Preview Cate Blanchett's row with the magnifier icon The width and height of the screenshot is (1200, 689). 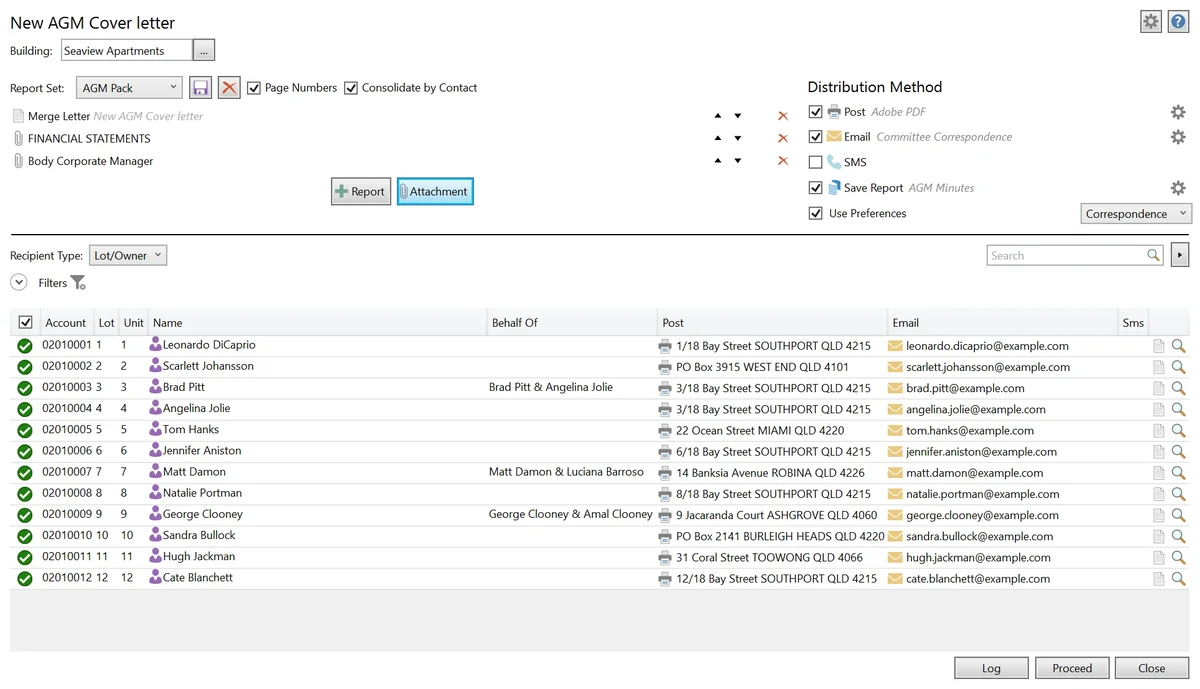(1178, 578)
